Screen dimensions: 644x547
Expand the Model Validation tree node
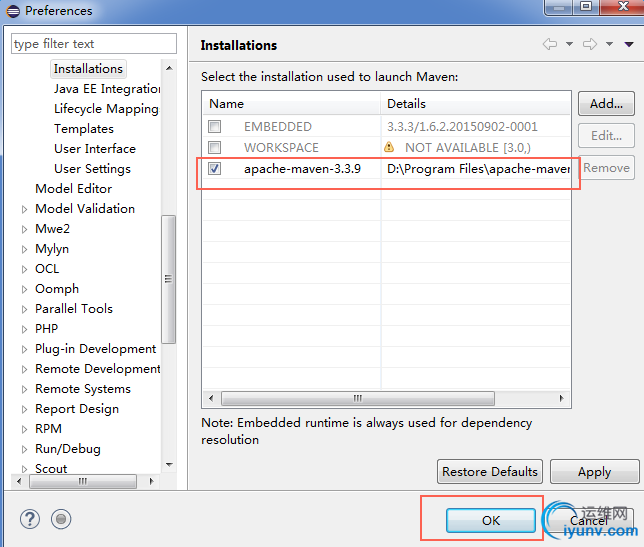click(x=24, y=209)
